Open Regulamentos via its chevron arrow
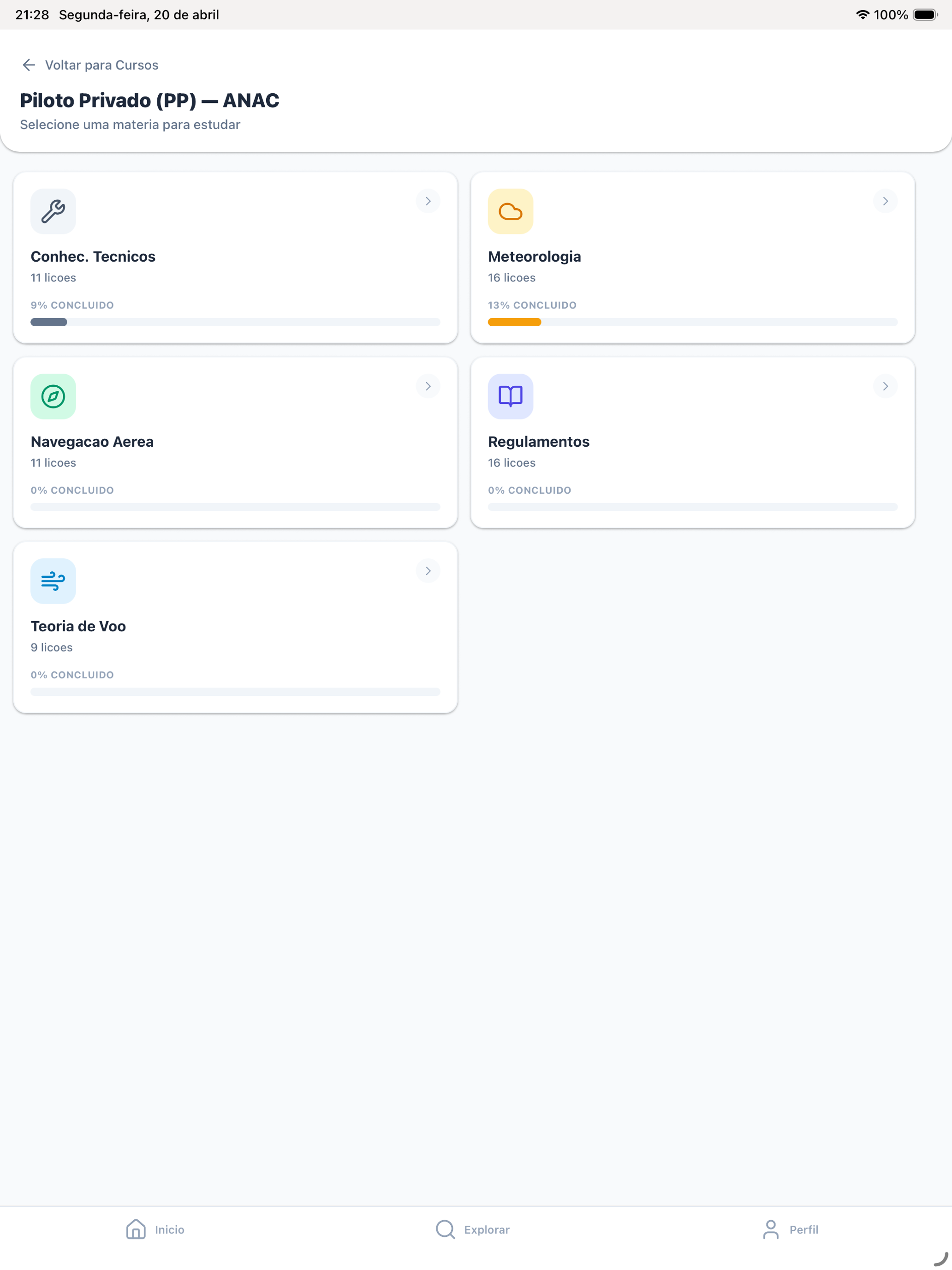 [x=886, y=386]
